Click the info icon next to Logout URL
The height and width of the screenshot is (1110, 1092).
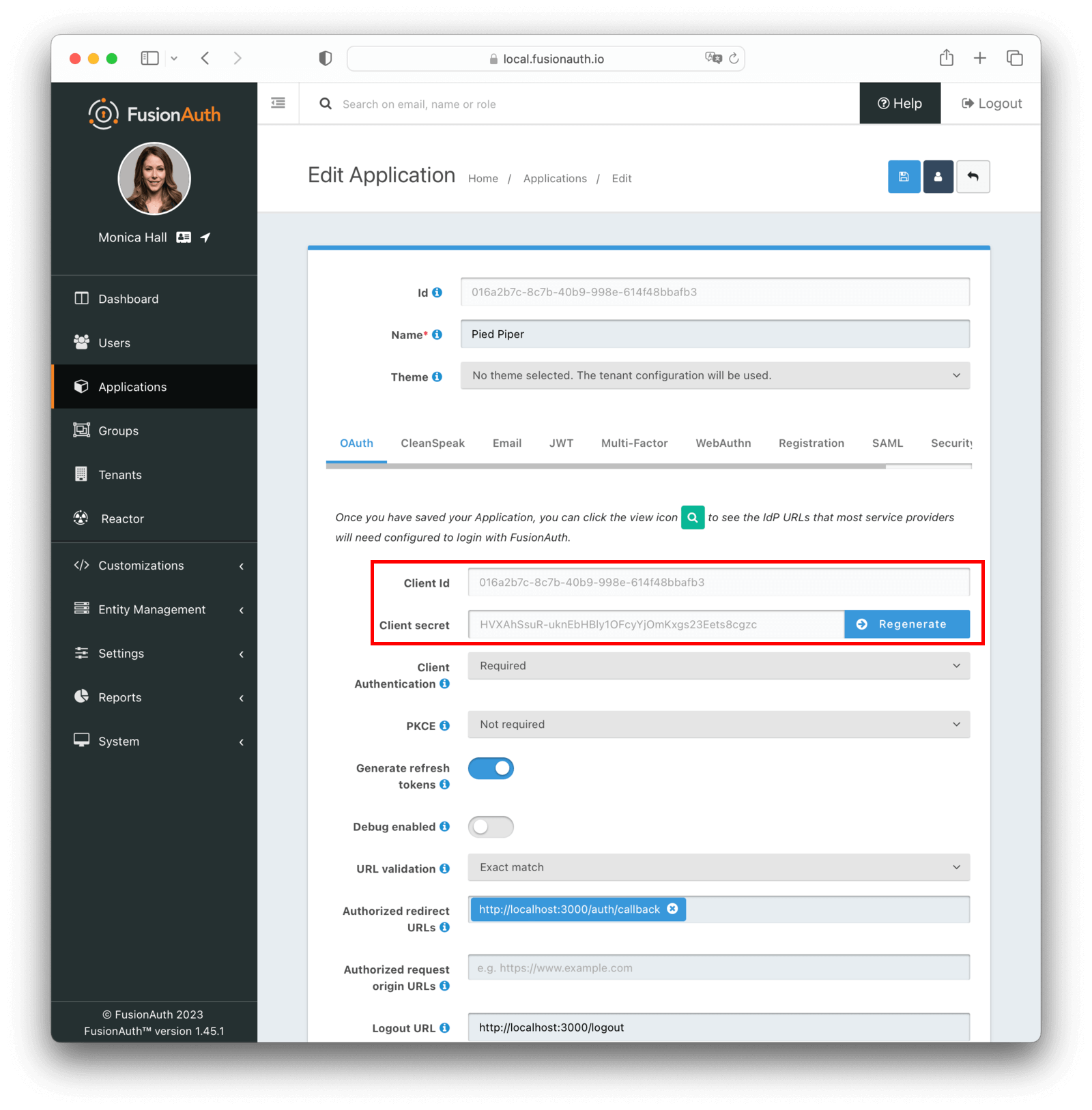444,1028
